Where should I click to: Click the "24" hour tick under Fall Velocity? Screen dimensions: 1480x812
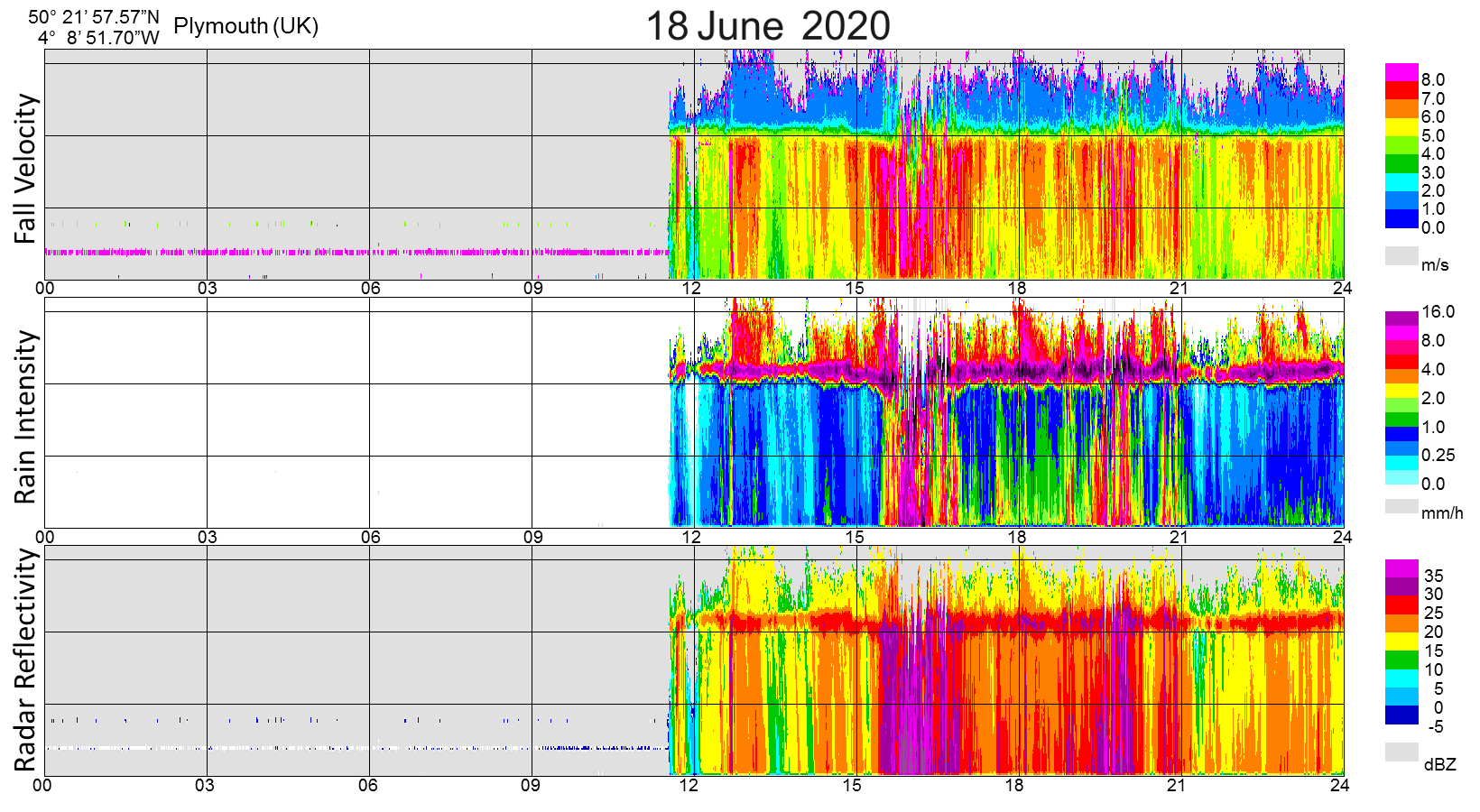click(1342, 289)
